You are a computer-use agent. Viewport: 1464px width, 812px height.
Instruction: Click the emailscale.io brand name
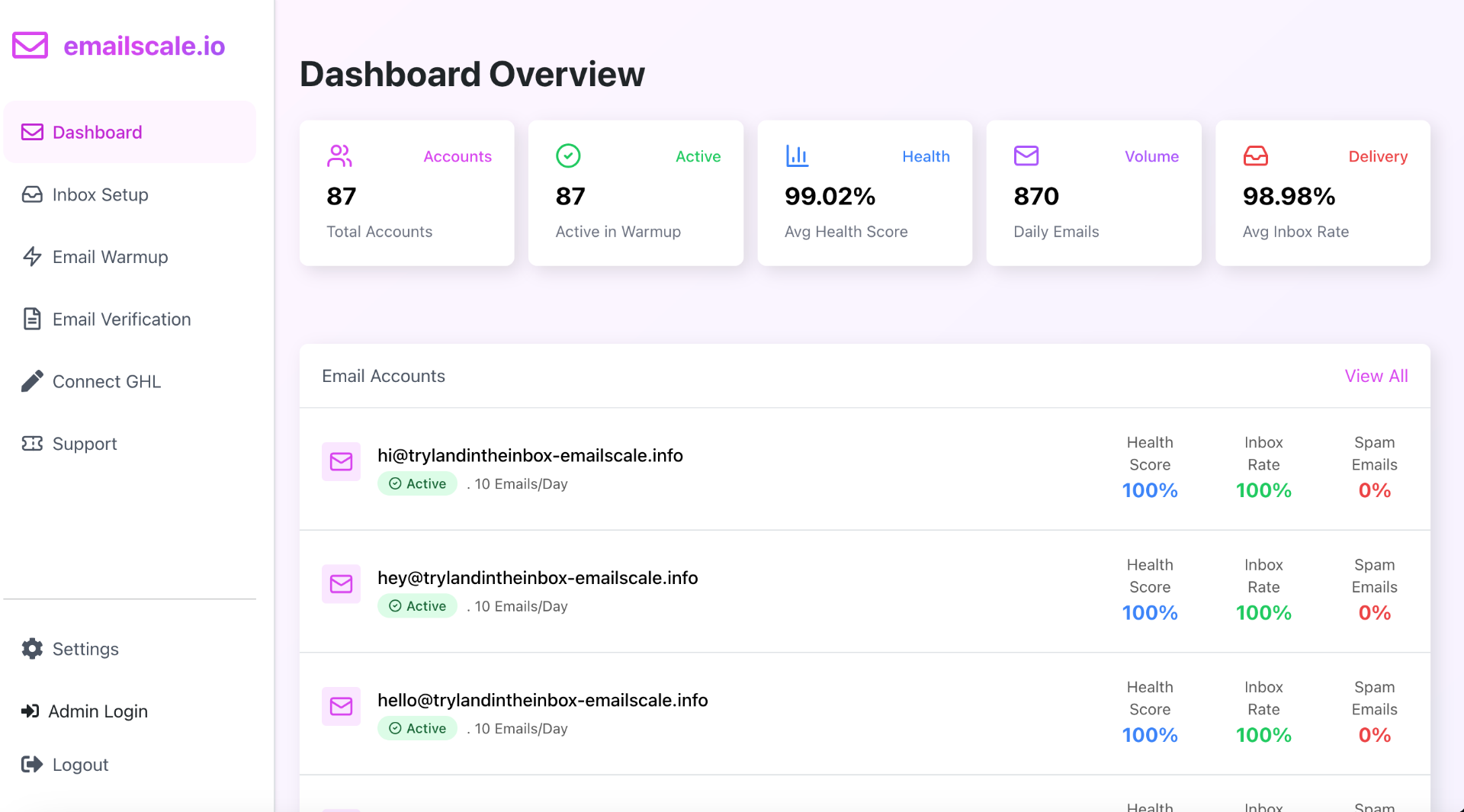click(144, 46)
